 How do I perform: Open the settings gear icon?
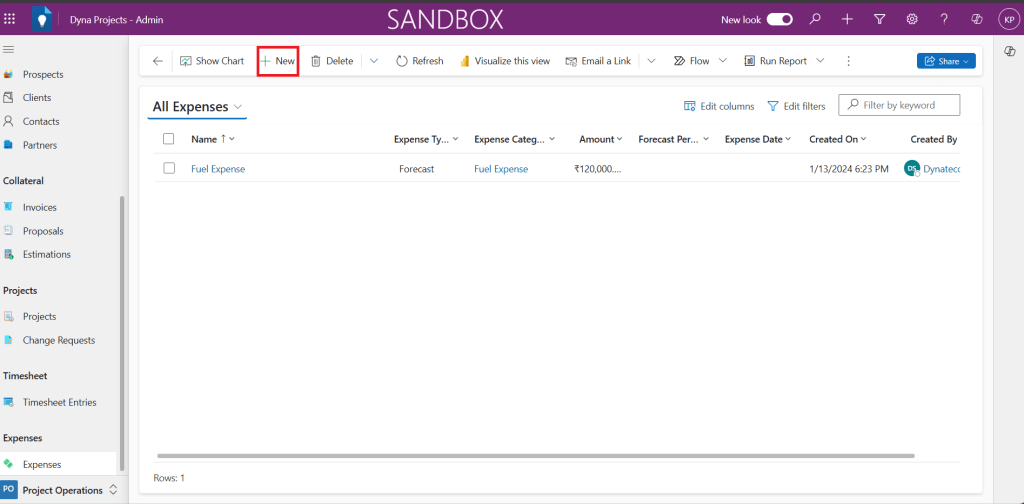[x=912, y=19]
